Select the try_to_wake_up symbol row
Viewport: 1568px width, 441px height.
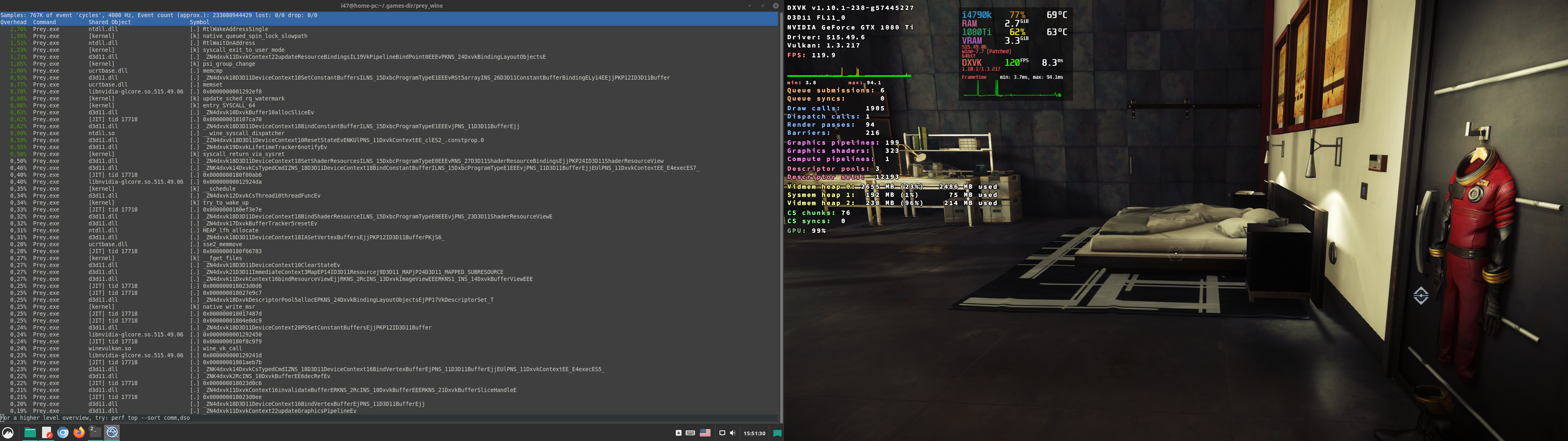(x=390, y=203)
